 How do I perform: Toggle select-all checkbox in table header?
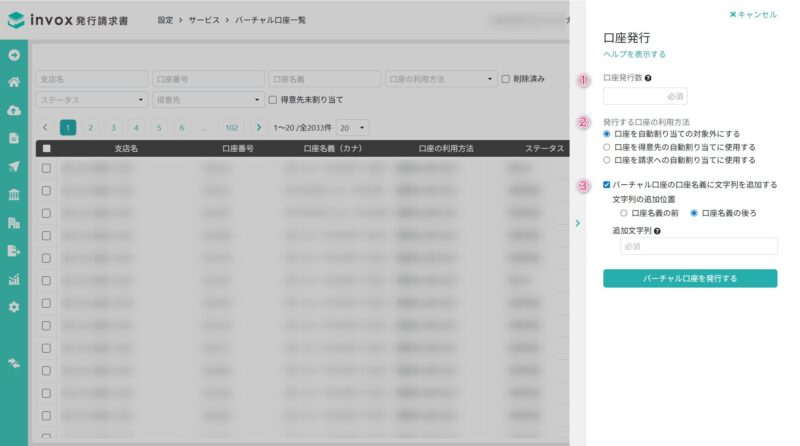(46, 148)
